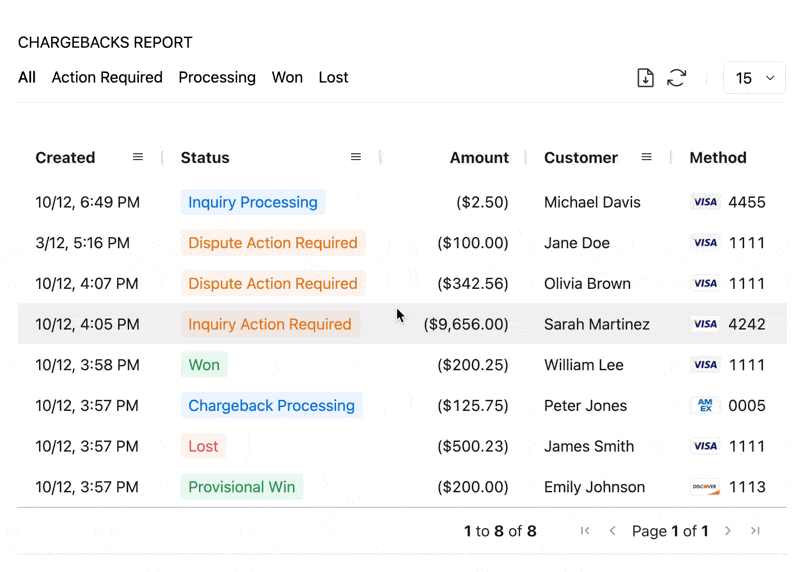
Task: Click the Provisional Win status badge
Action: click(x=242, y=487)
